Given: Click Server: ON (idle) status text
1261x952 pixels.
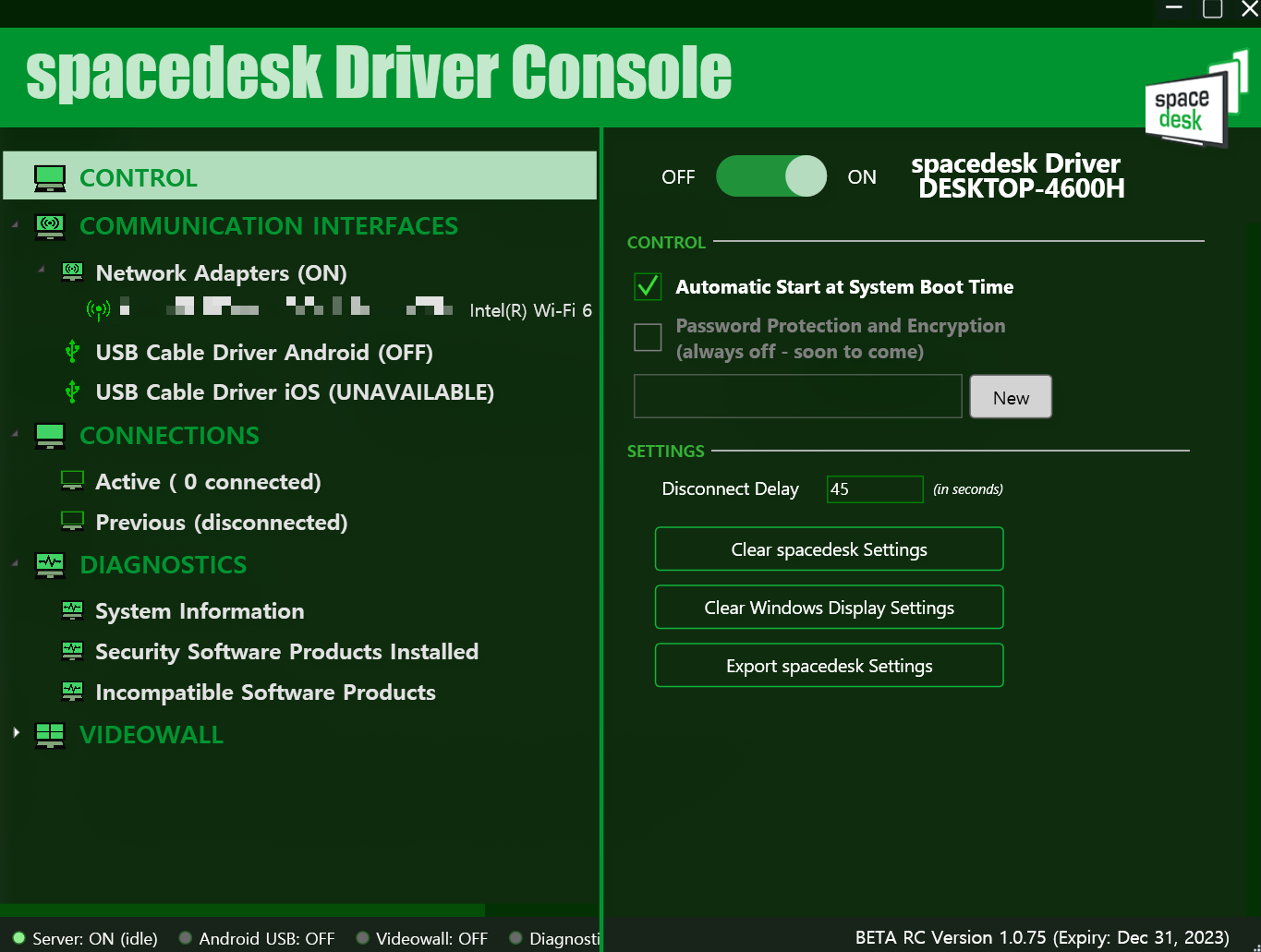Looking at the screenshot, I should tap(95, 938).
